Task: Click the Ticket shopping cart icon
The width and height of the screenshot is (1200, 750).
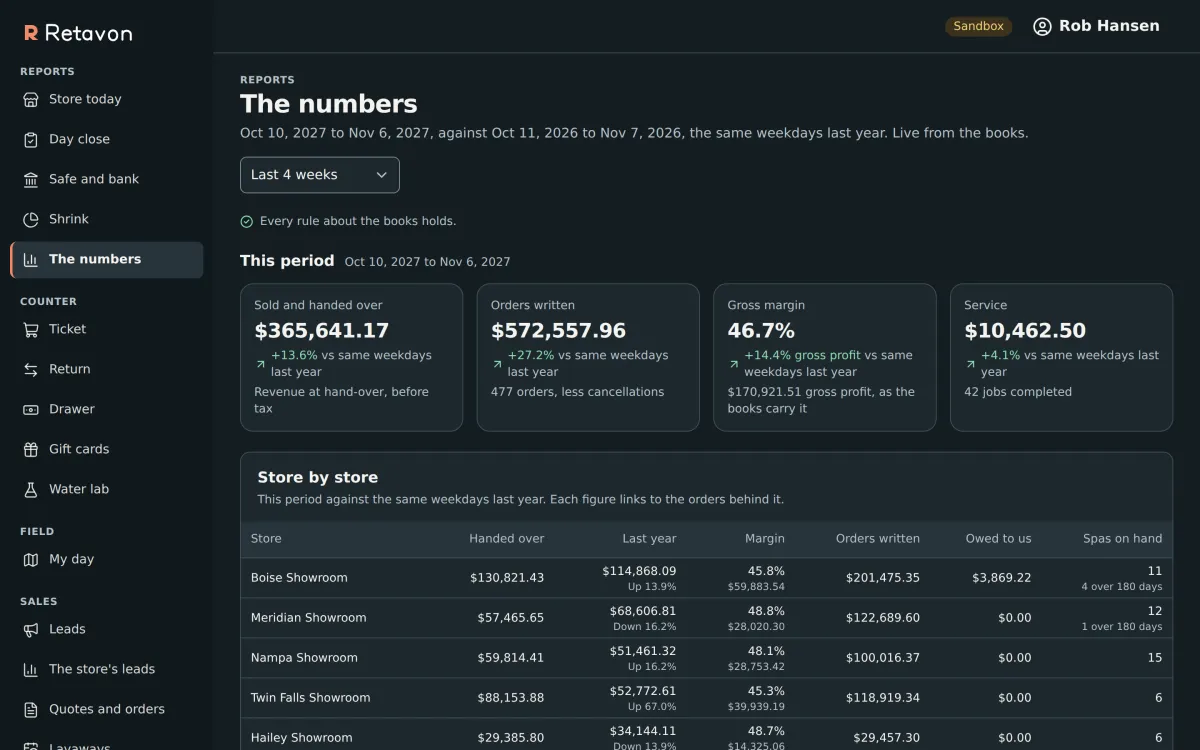Action: coord(31,329)
